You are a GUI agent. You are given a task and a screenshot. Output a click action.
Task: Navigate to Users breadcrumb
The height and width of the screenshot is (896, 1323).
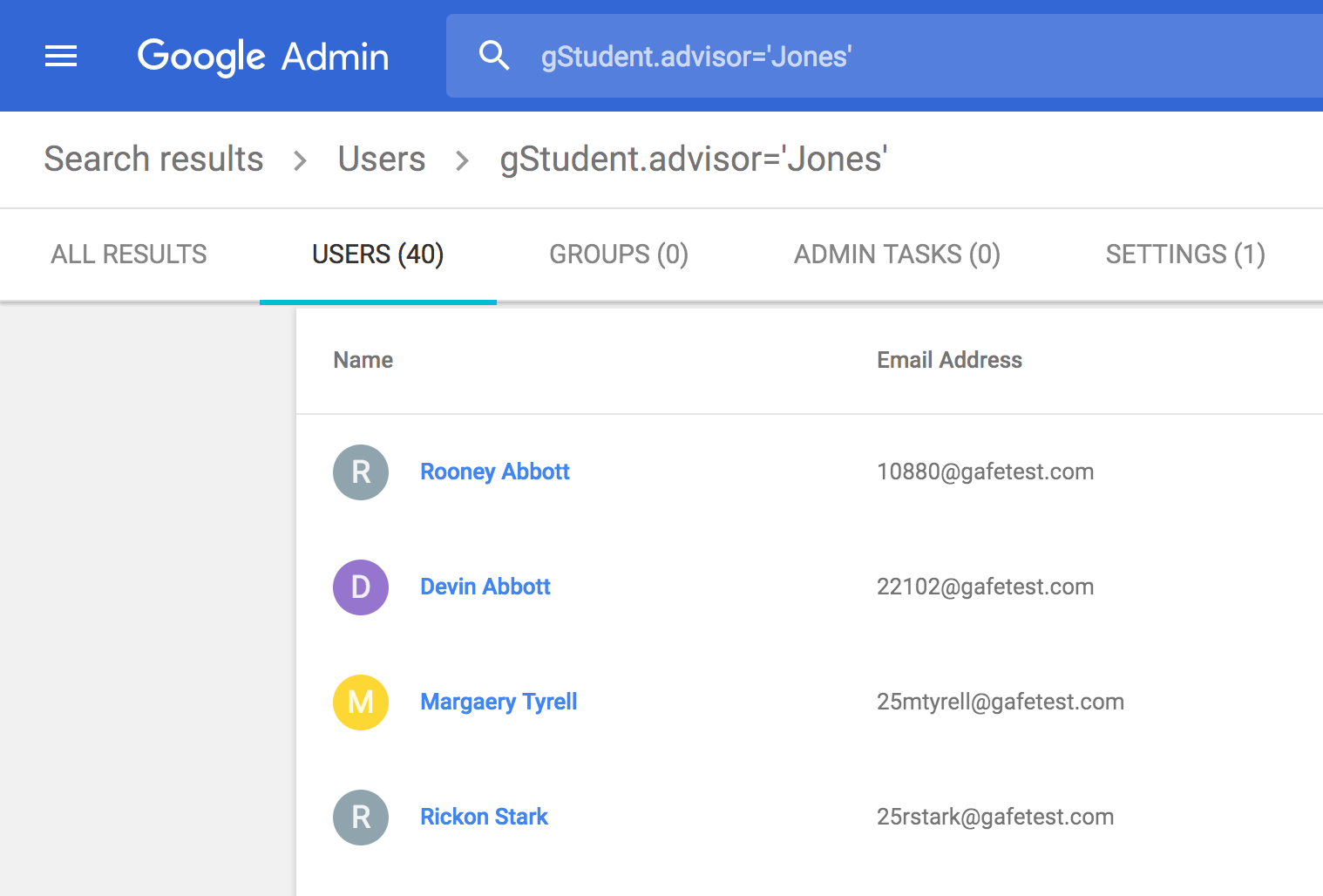tap(382, 160)
